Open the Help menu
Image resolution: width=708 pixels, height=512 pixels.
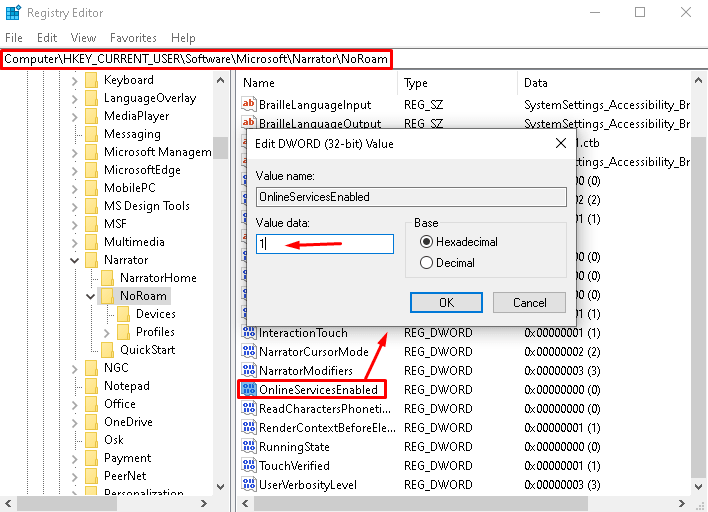pyautogui.click(x=183, y=37)
